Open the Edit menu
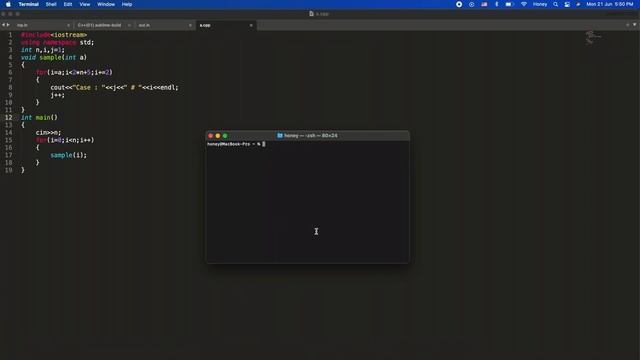 pos(68,4)
